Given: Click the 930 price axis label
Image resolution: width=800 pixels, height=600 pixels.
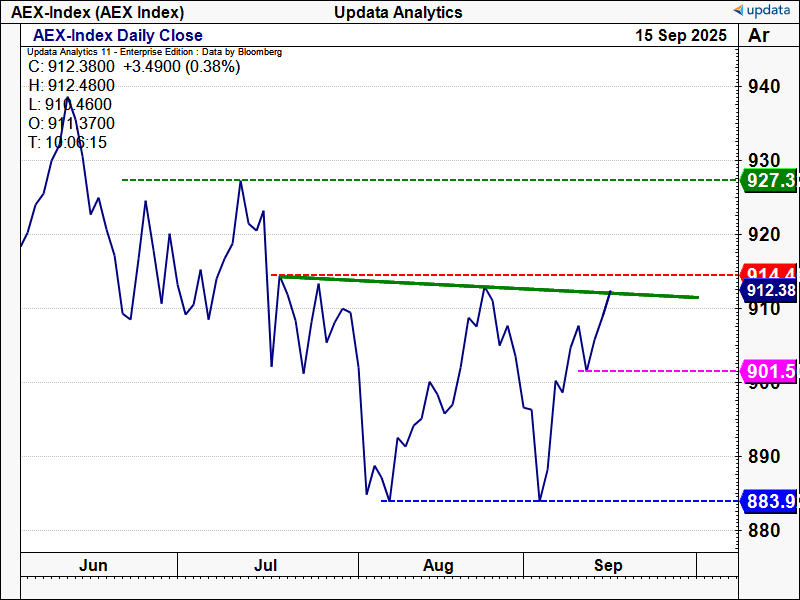Looking at the screenshot, I should [x=764, y=161].
